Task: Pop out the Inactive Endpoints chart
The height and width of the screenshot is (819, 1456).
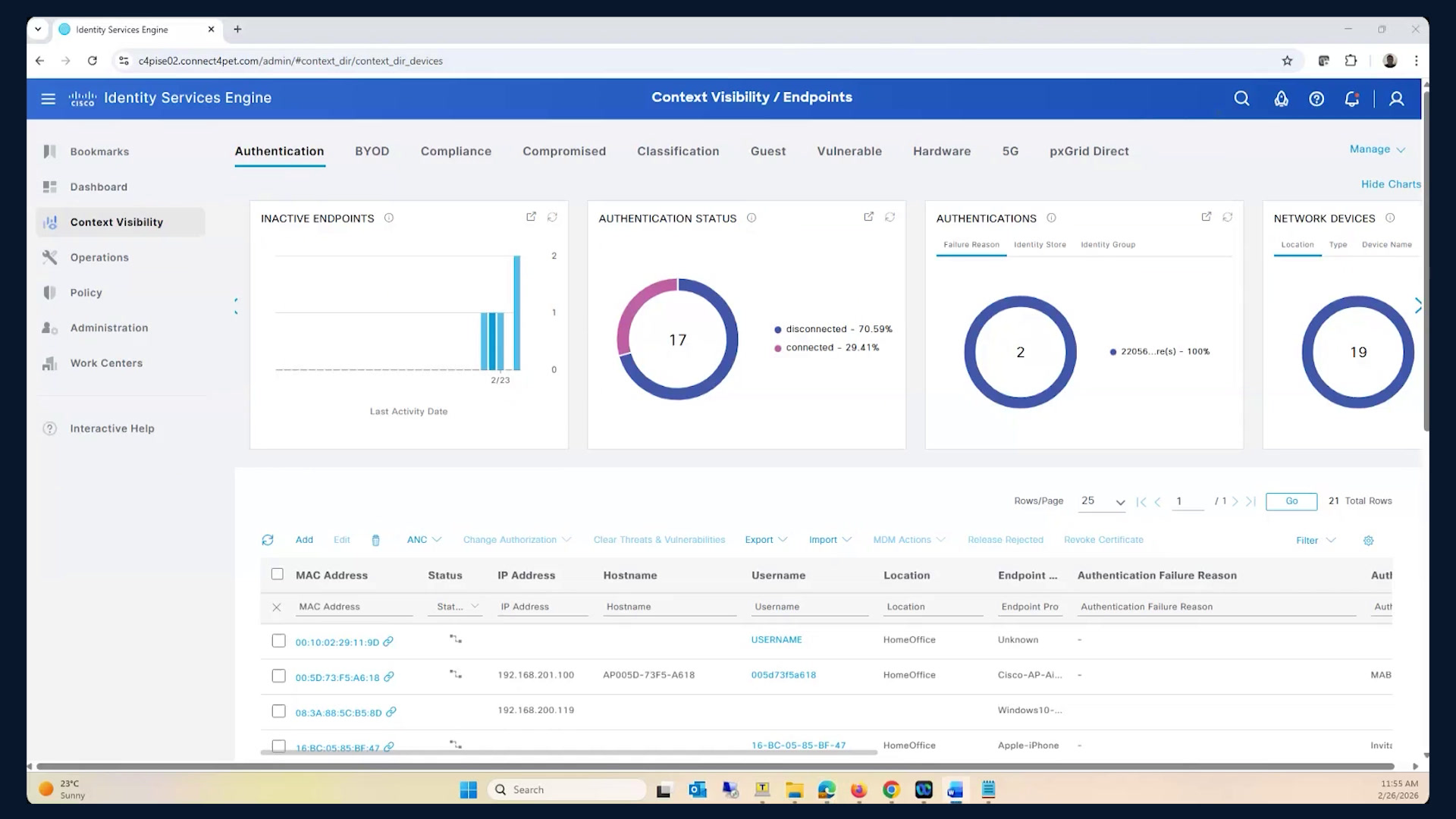Action: point(531,217)
